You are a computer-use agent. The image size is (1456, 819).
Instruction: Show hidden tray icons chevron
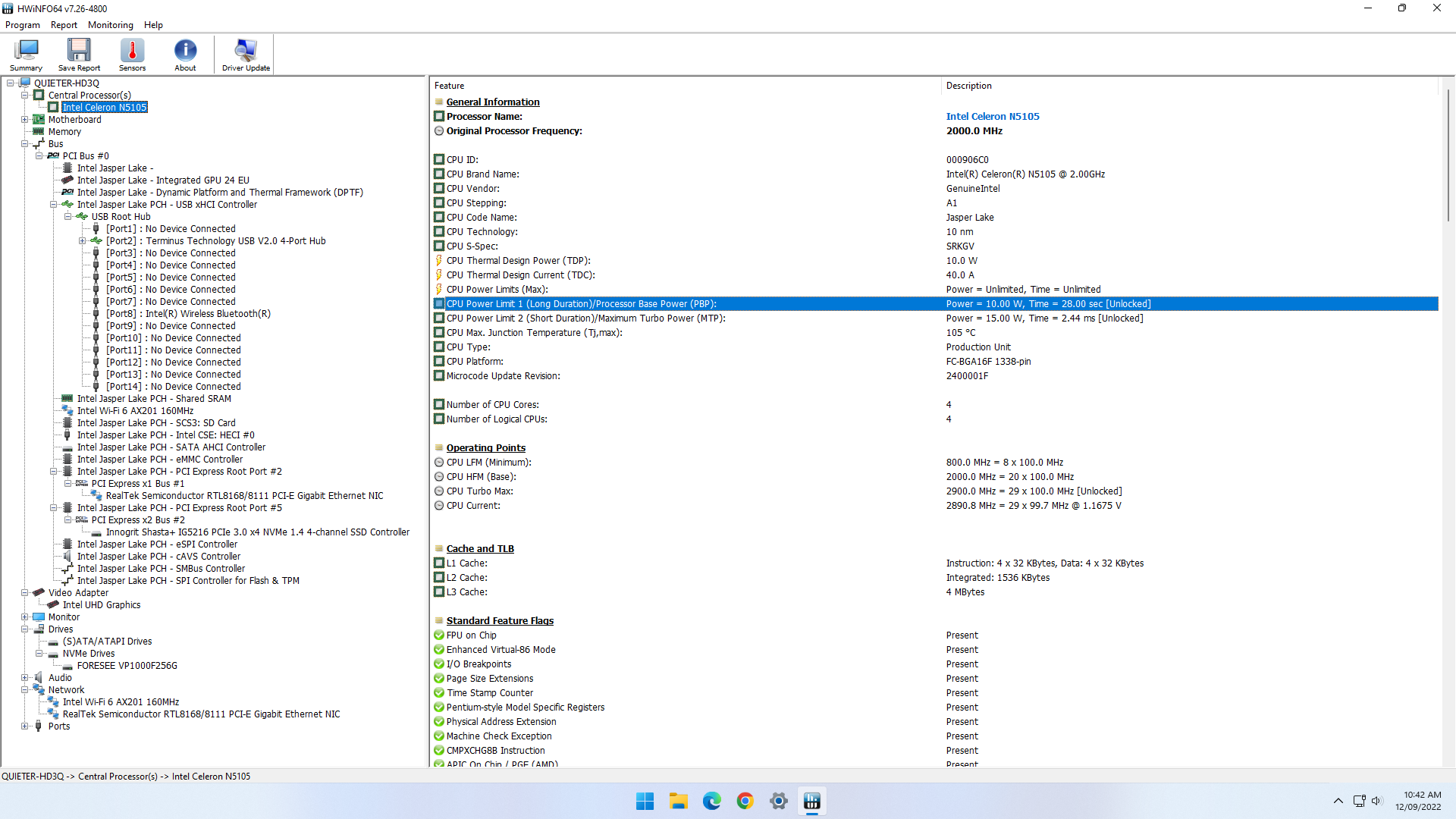(x=1338, y=801)
